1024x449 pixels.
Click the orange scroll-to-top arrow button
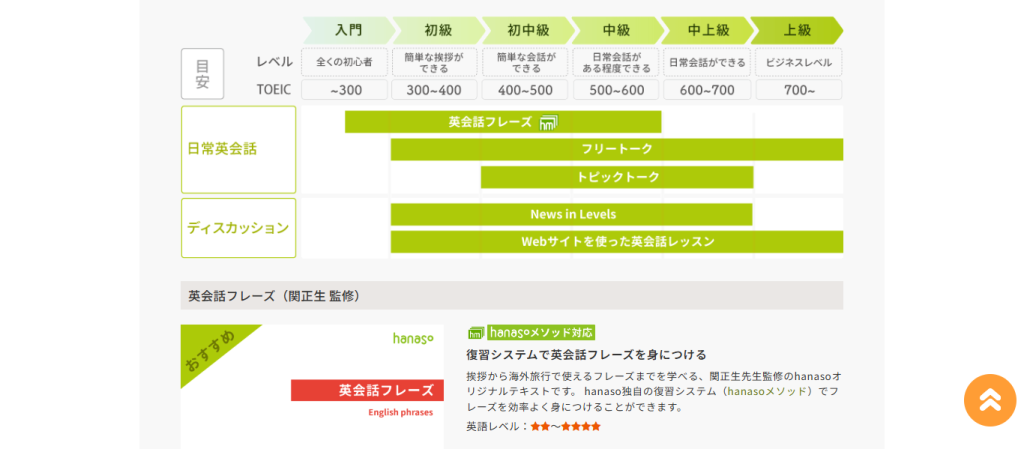pos(990,400)
